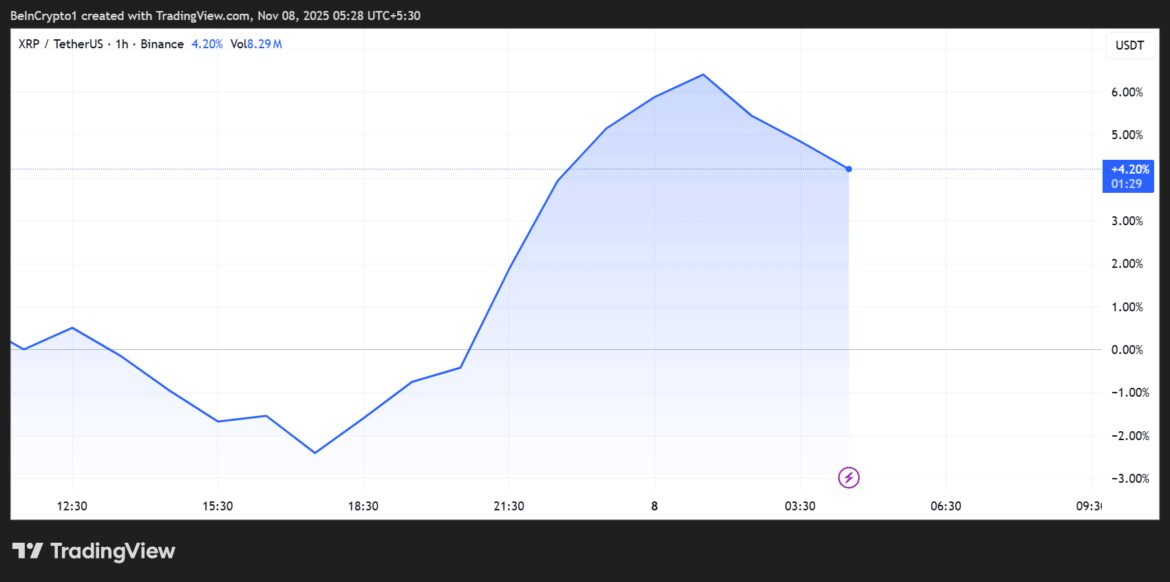Viewport: 1170px width, 582px height.
Task: Click the 4.20% change value in the legend
Action: (x=206, y=44)
